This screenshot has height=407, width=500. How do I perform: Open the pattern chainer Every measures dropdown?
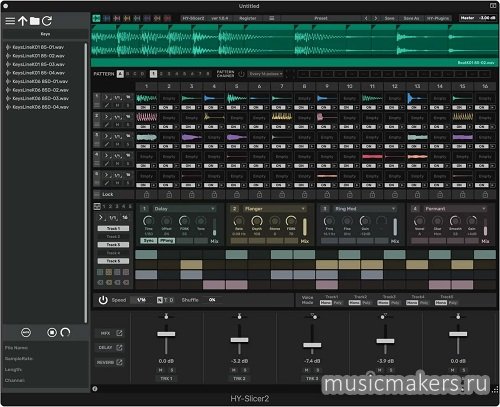(266, 74)
